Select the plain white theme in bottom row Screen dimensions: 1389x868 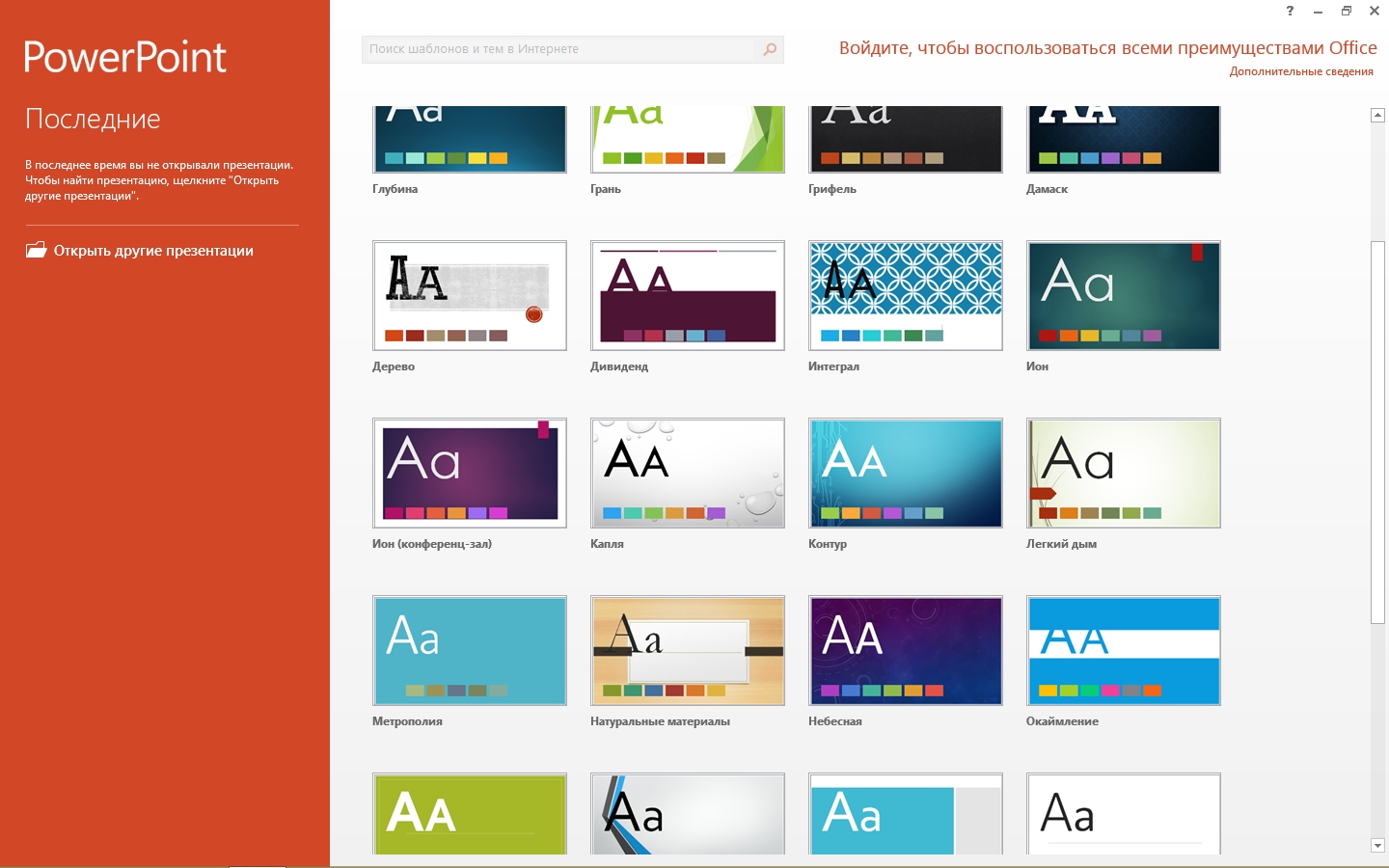(x=1124, y=813)
